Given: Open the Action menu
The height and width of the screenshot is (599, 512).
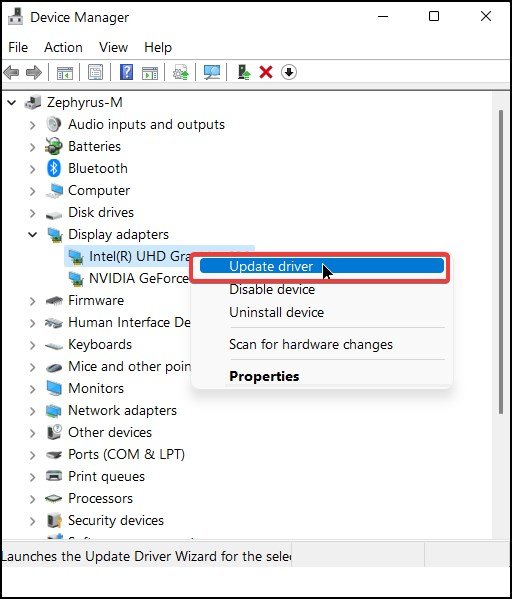Looking at the screenshot, I should pos(63,47).
